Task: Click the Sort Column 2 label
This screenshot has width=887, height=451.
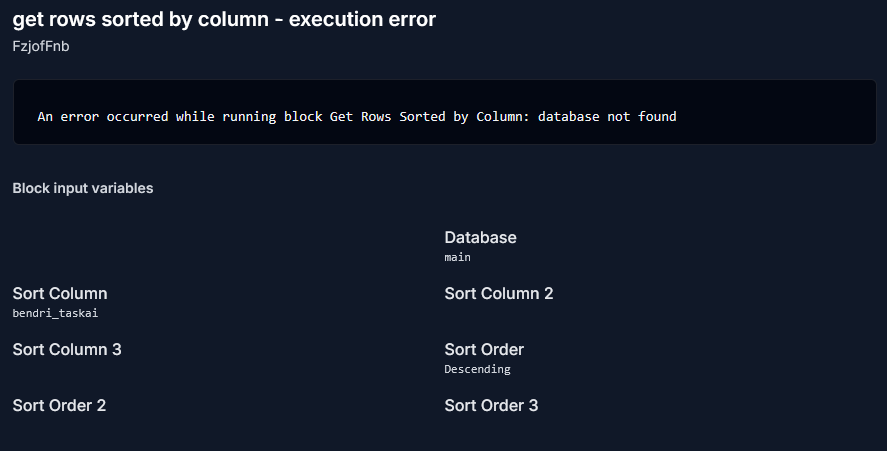Action: 499,293
